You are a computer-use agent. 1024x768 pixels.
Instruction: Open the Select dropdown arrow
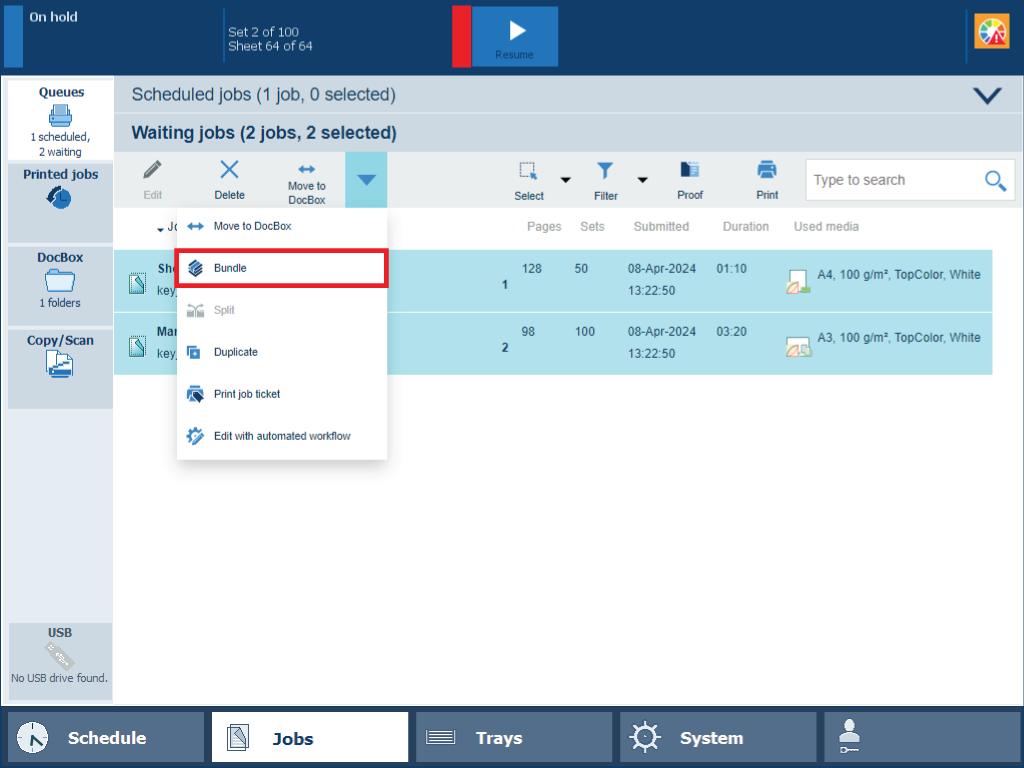coord(565,181)
